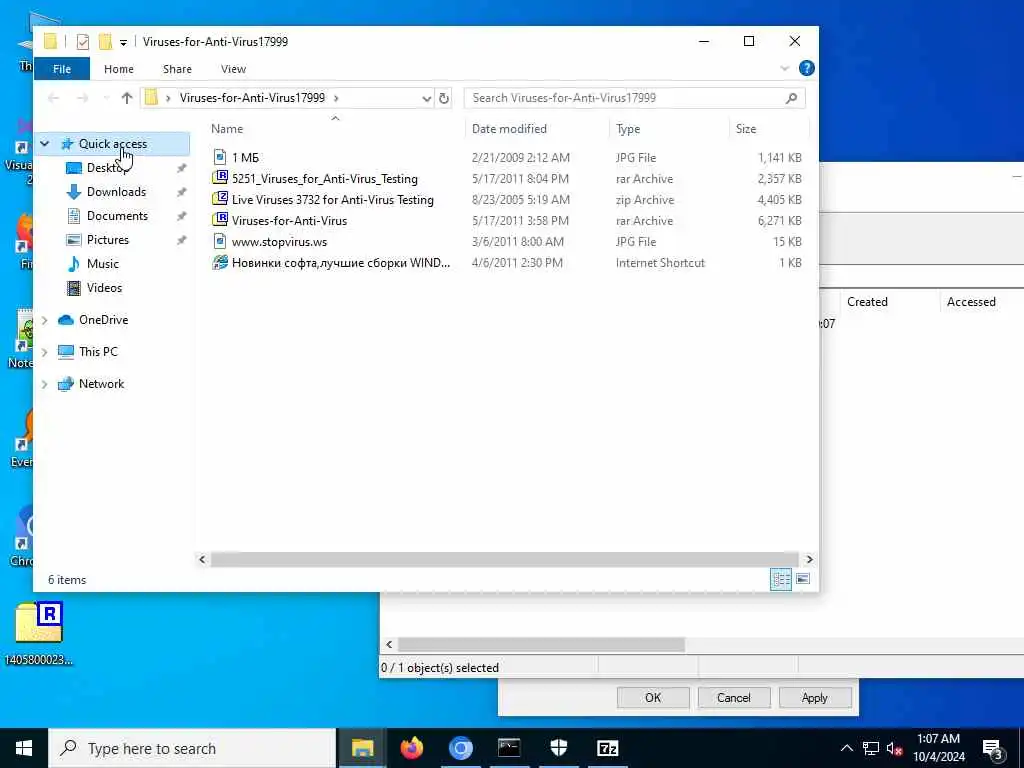Select the Новинки софта Internet Shortcut icon
This screenshot has height=768, width=1024.
(x=220, y=263)
